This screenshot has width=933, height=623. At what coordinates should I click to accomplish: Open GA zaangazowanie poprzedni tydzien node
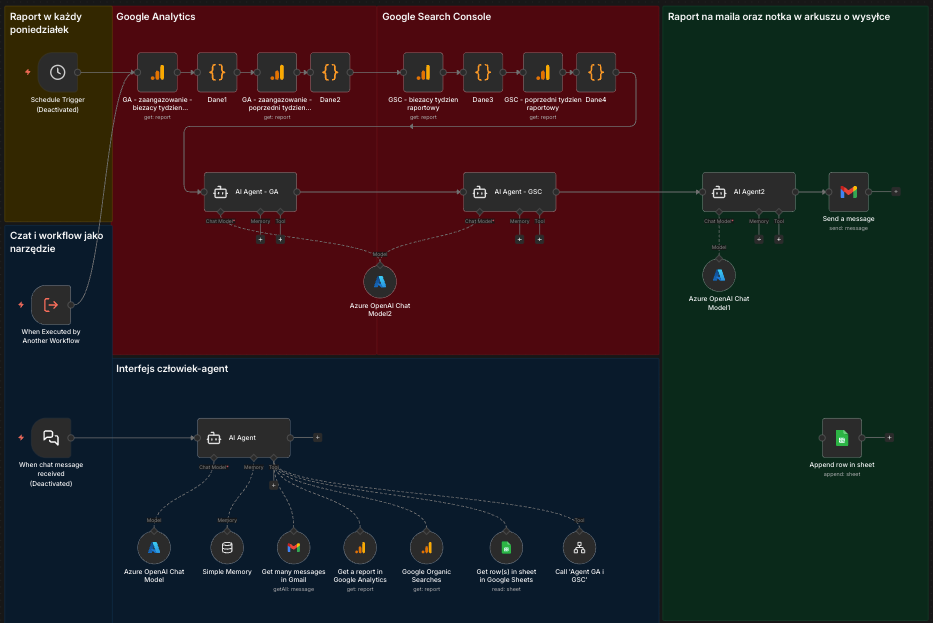277,73
